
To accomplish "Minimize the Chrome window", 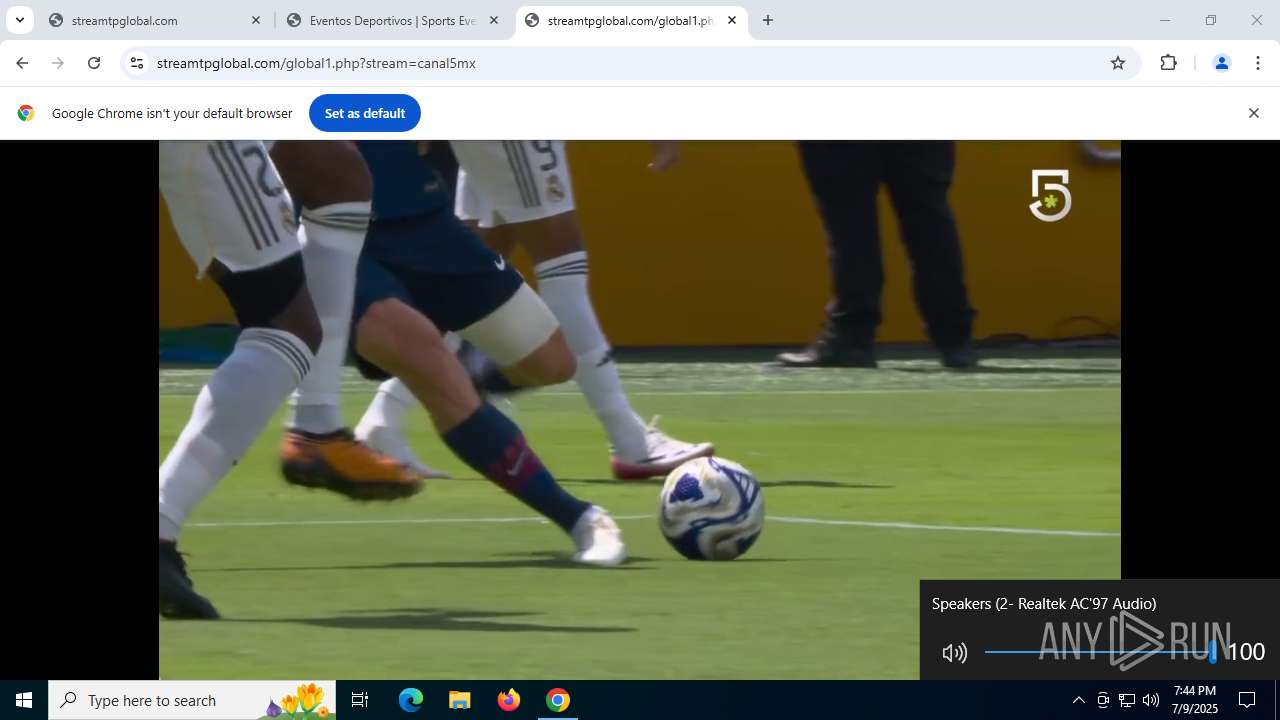I will click(x=1164, y=20).
